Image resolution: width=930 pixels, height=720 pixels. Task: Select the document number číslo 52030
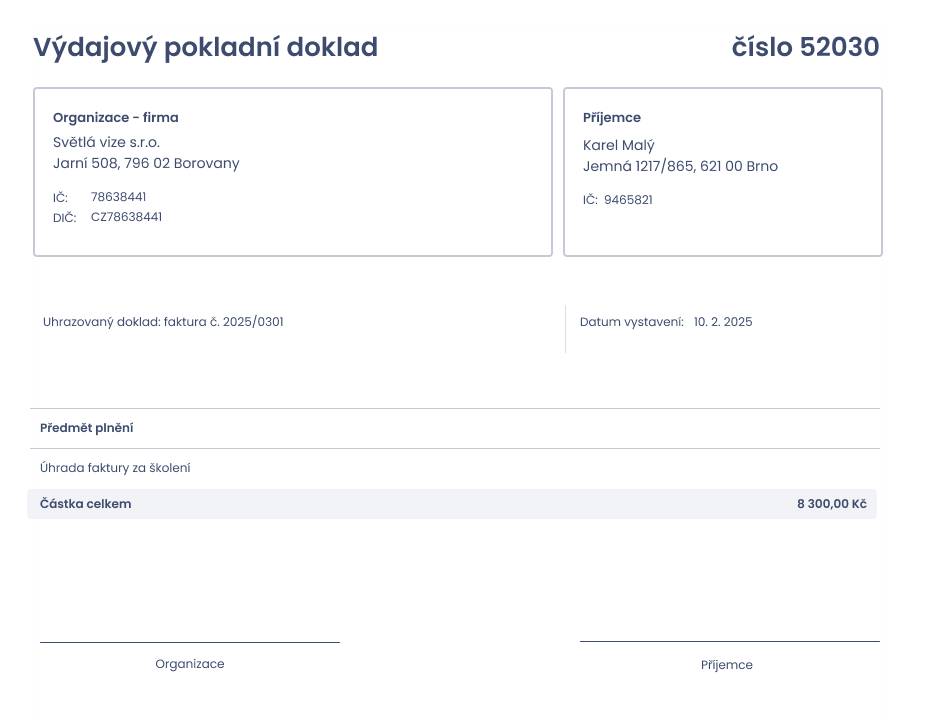point(805,47)
